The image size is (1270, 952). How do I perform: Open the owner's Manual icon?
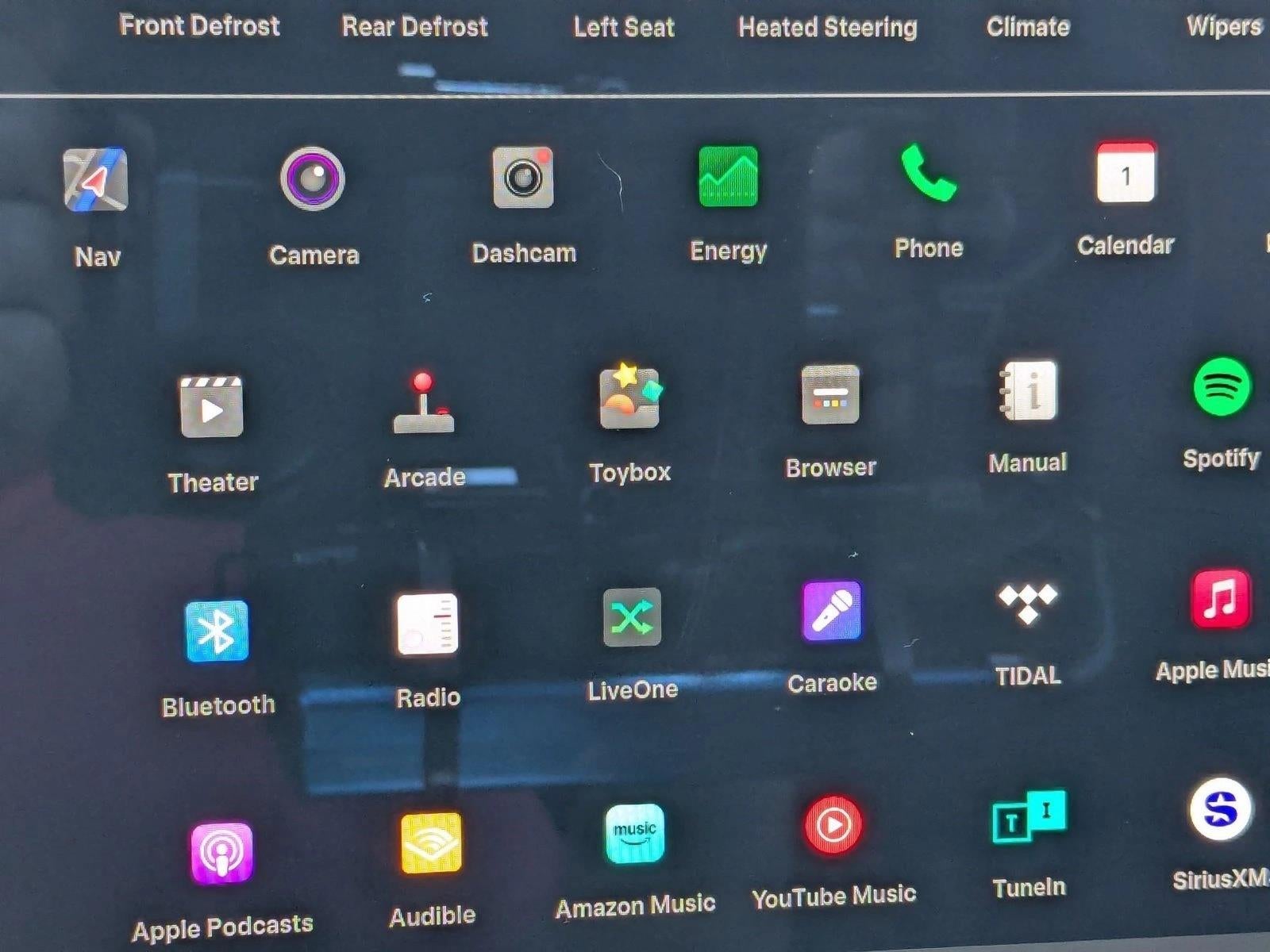1028,390
